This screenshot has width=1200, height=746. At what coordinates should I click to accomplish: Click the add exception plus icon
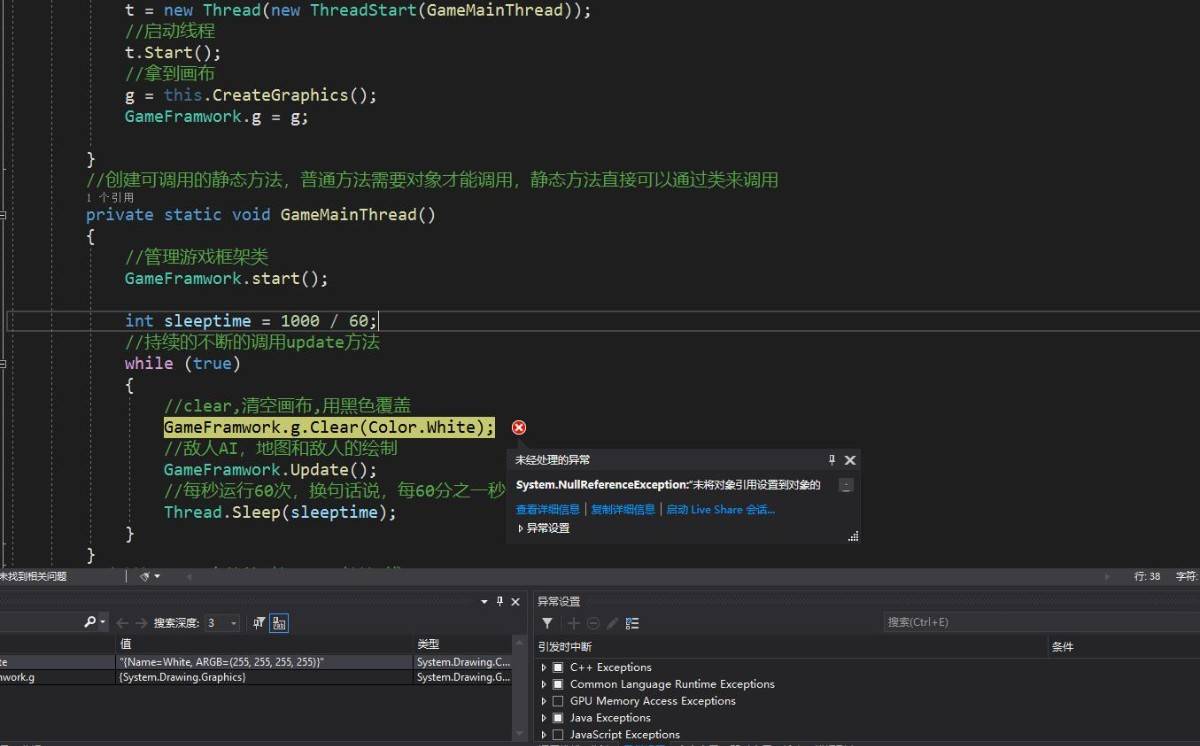click(x=574, y=623)
